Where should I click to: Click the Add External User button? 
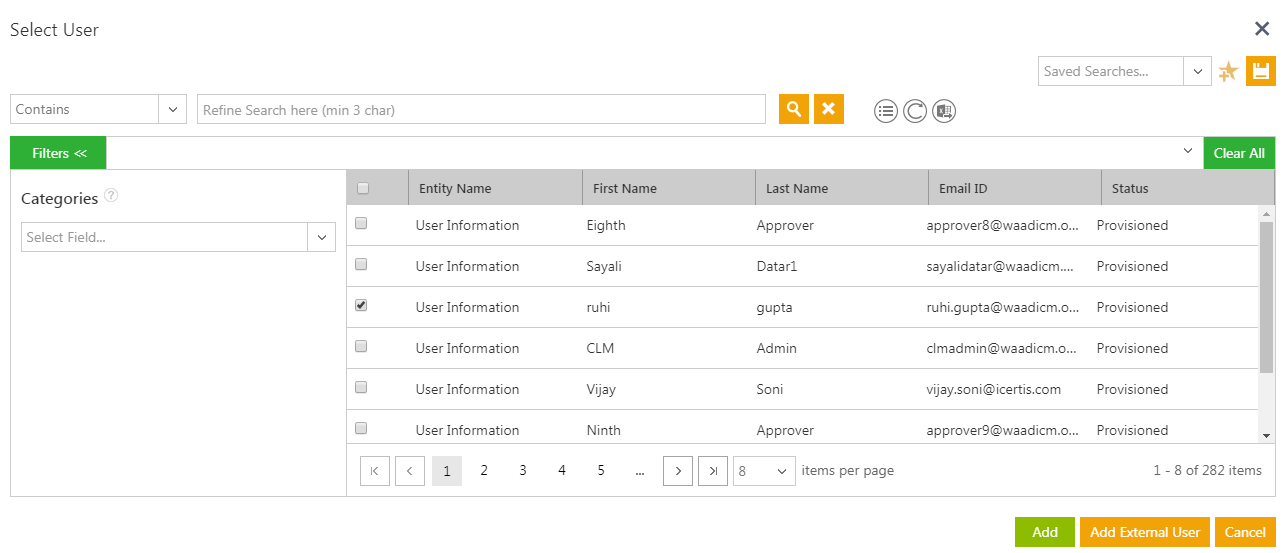pos(1145,532)
